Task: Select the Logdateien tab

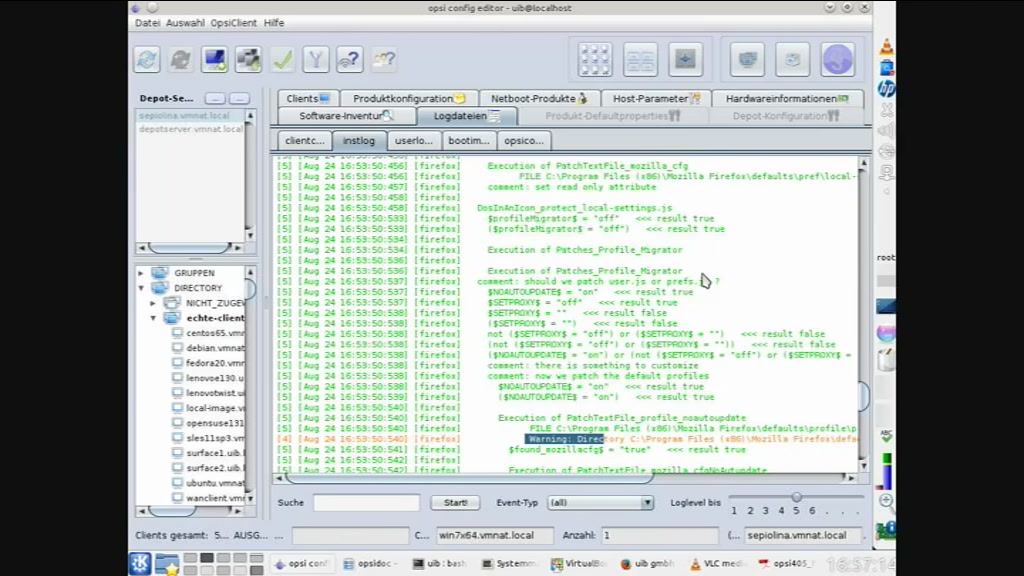Action: pyautogui.click(x=466, y=116)
